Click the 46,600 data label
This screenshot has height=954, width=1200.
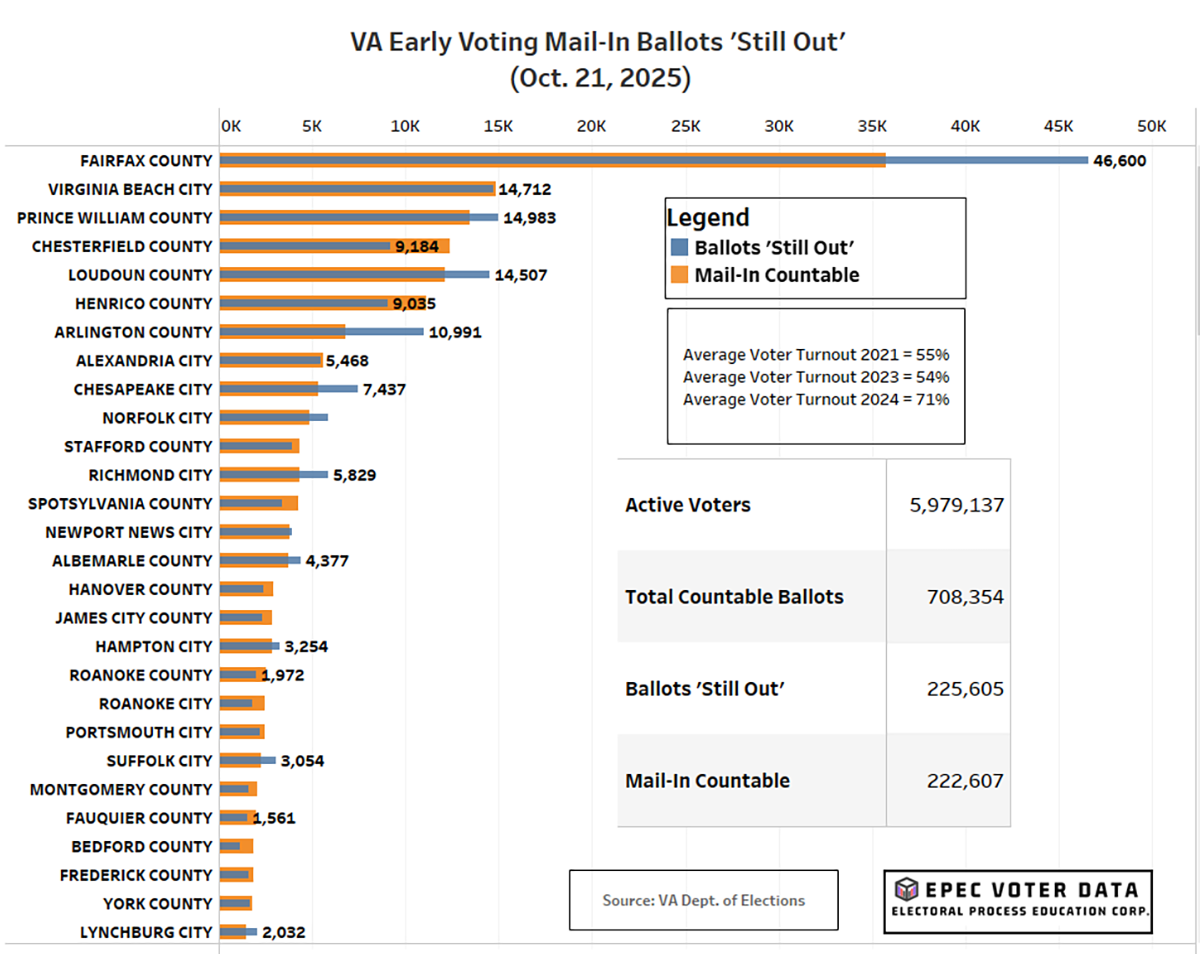[1120, 161]
